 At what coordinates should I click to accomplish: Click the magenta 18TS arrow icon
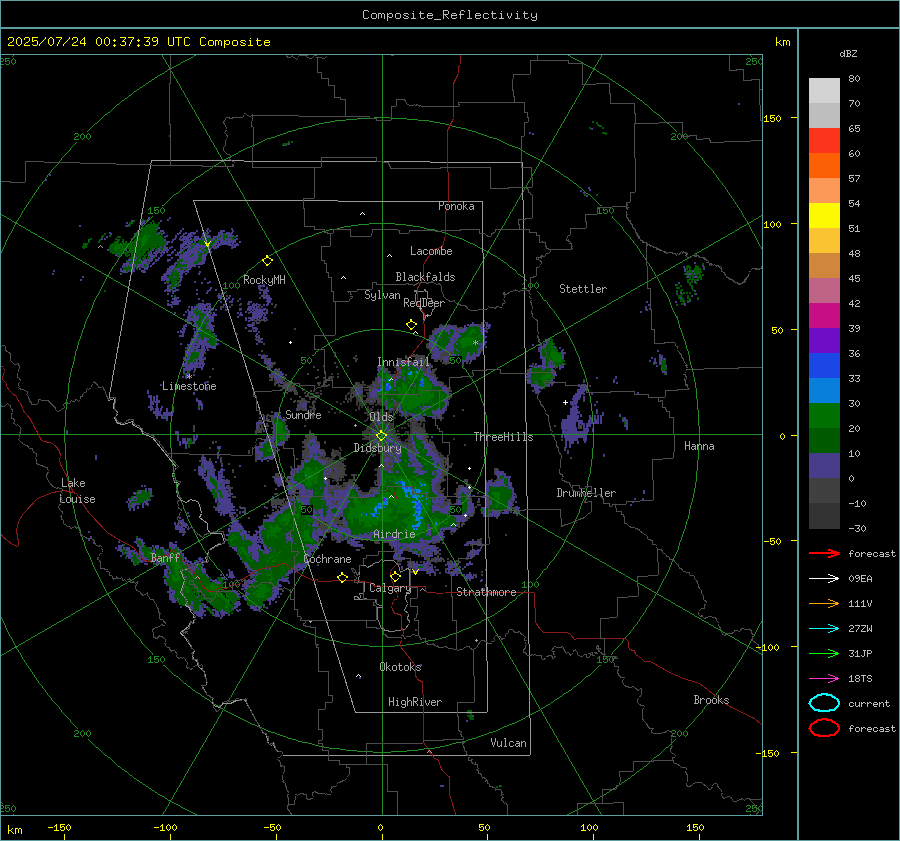click(824, 679)
